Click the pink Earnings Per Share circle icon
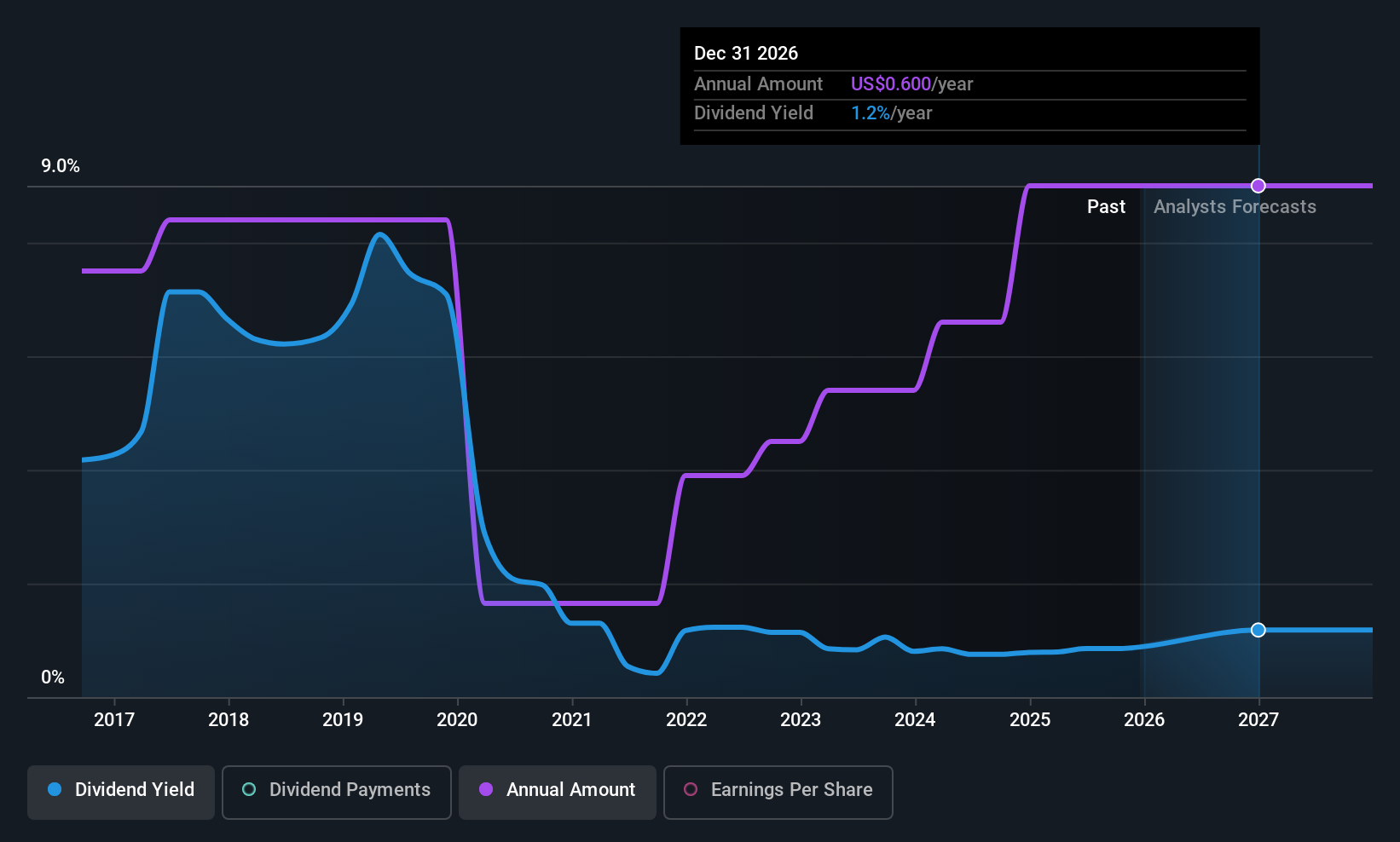 click(691, 790)
